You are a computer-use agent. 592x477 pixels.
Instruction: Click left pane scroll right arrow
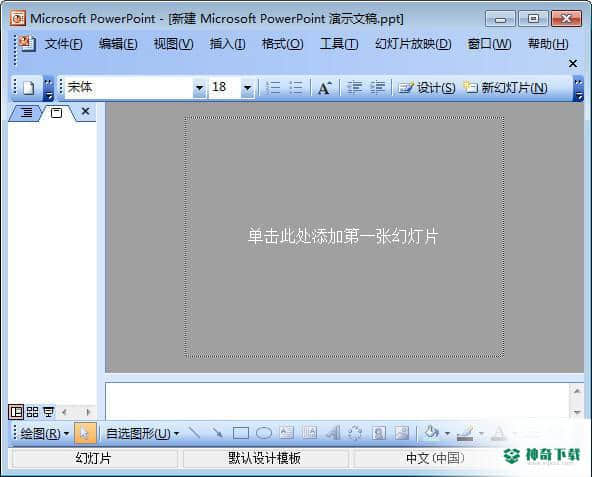88,412
